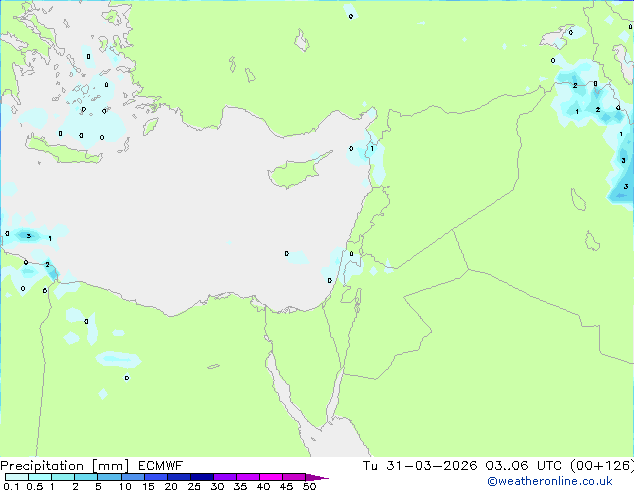Viewport: 634px width, 490px height.
Task: Click the '03..06 UTC' time text
Action: click(524, 466)
